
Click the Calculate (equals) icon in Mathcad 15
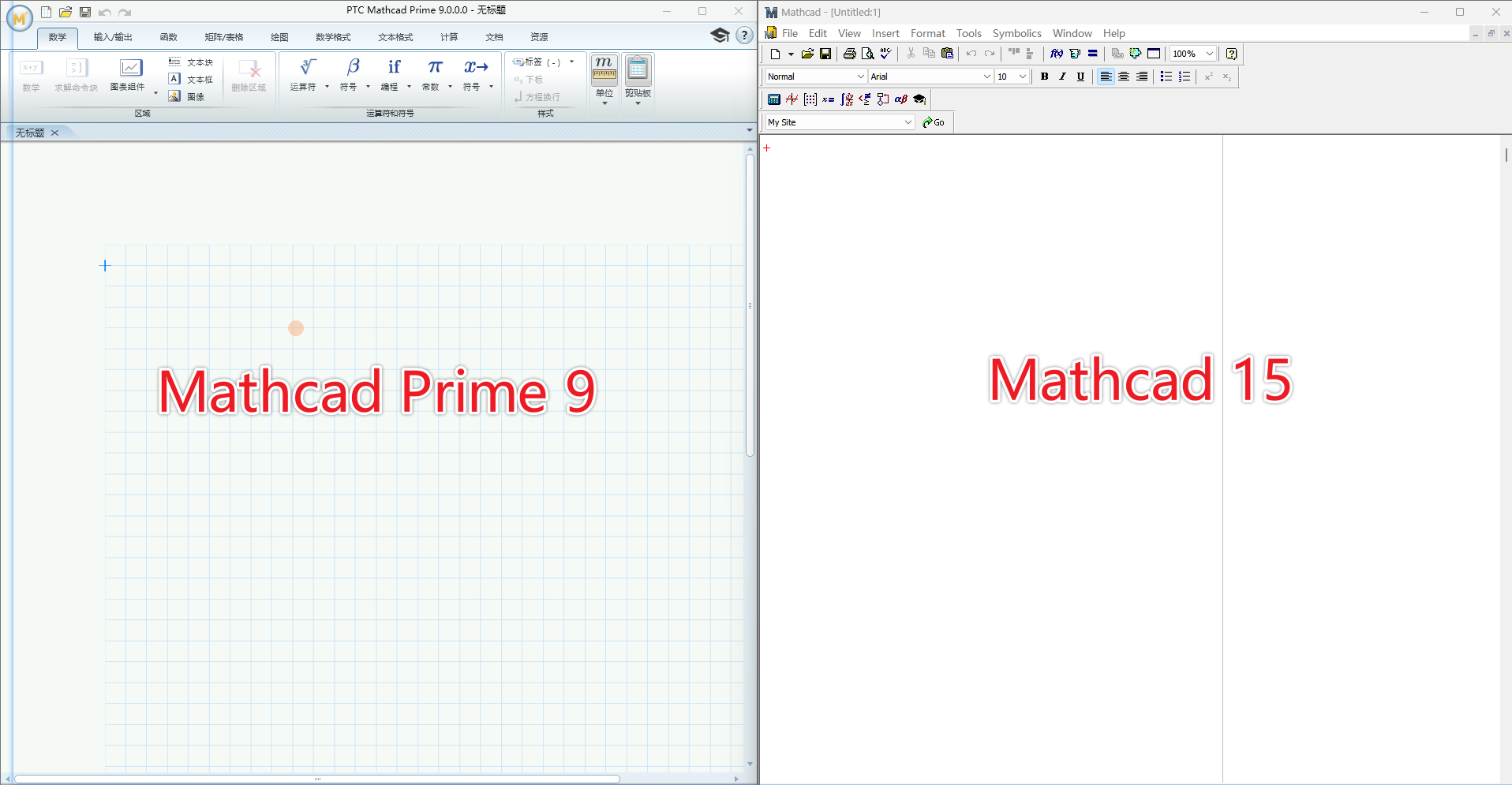pyautogui.click(x=1093, y=54)
